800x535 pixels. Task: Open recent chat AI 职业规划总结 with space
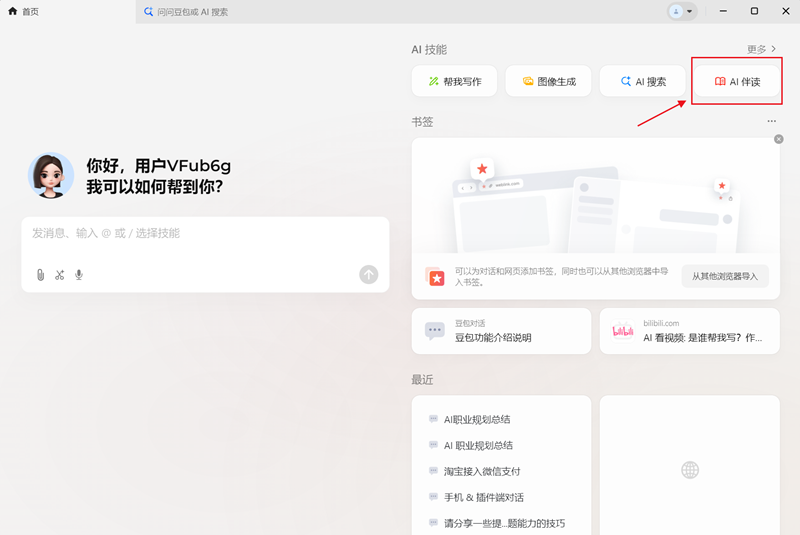pos(478,445)
